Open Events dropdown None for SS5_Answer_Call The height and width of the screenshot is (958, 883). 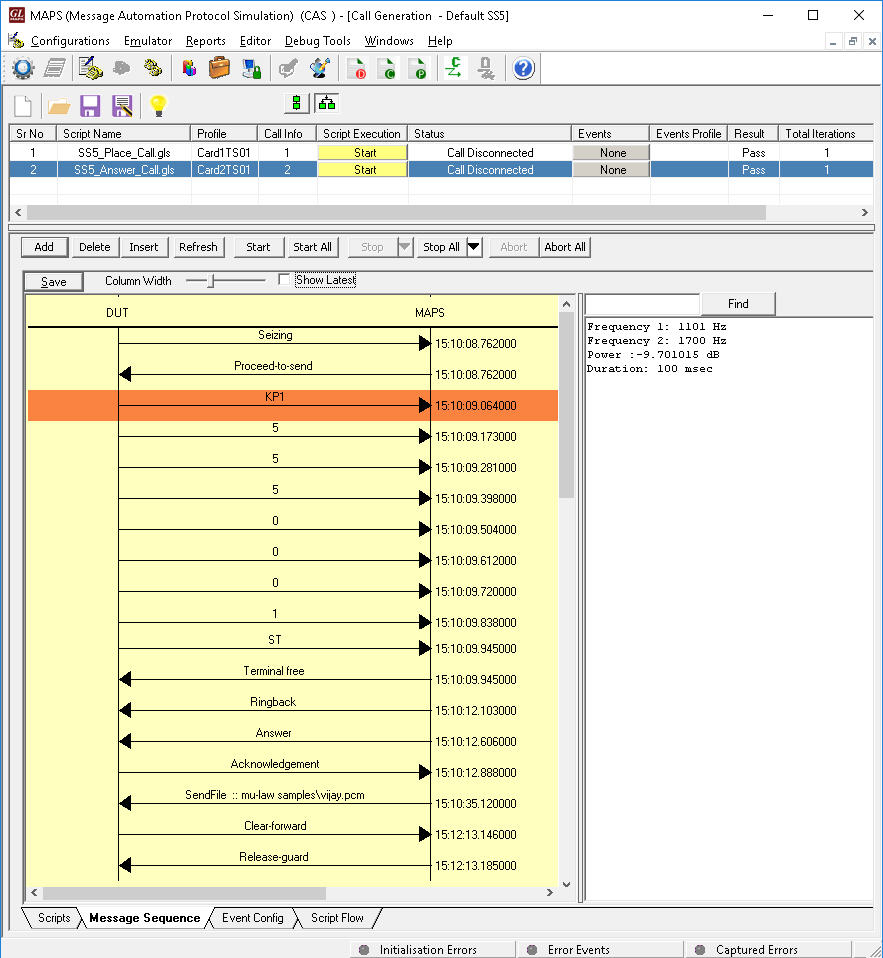611,170
